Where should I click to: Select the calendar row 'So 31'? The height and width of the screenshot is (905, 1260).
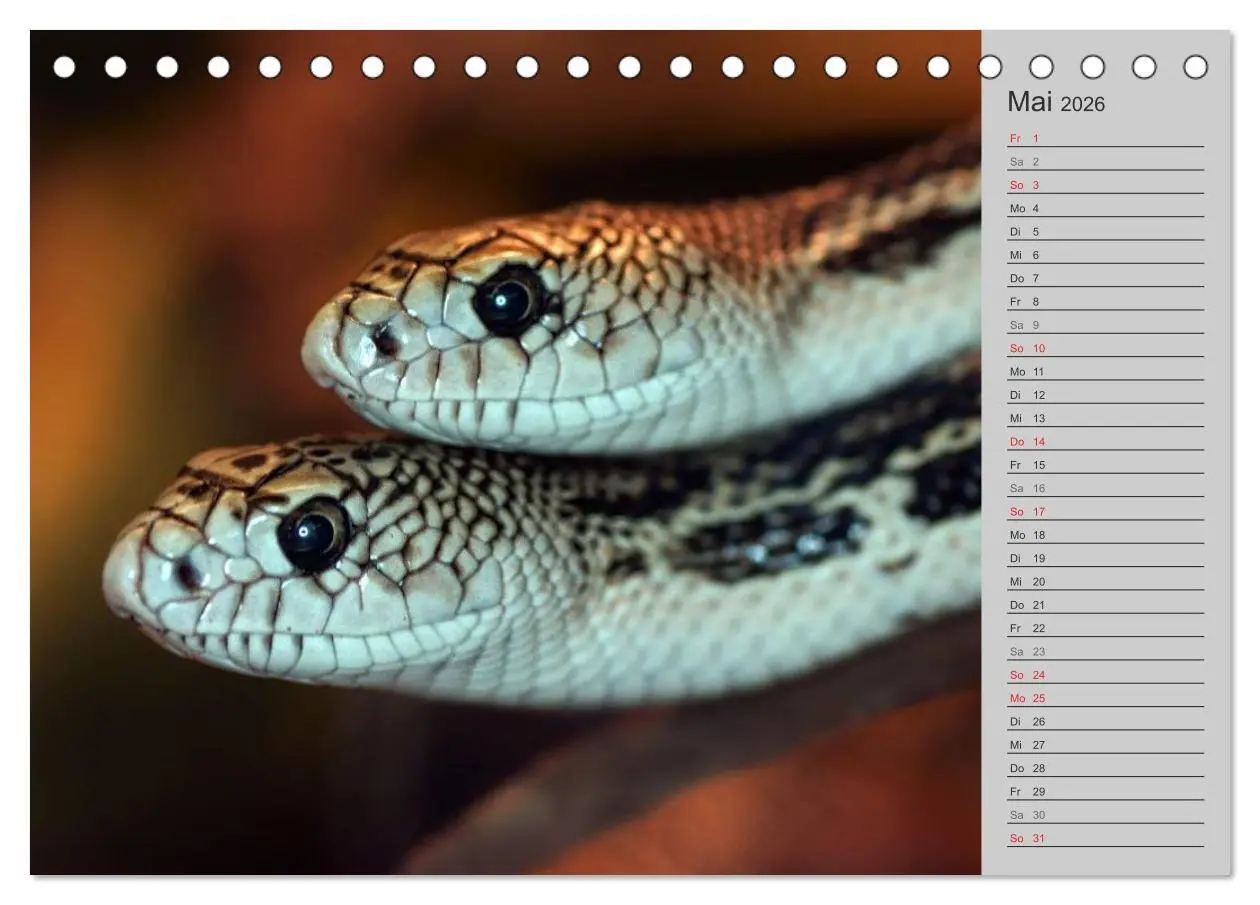click(1105, 838)
